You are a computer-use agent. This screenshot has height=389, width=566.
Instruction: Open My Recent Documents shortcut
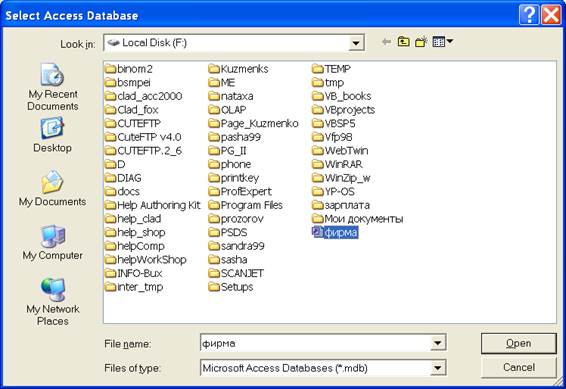click(x=52, y=87)
